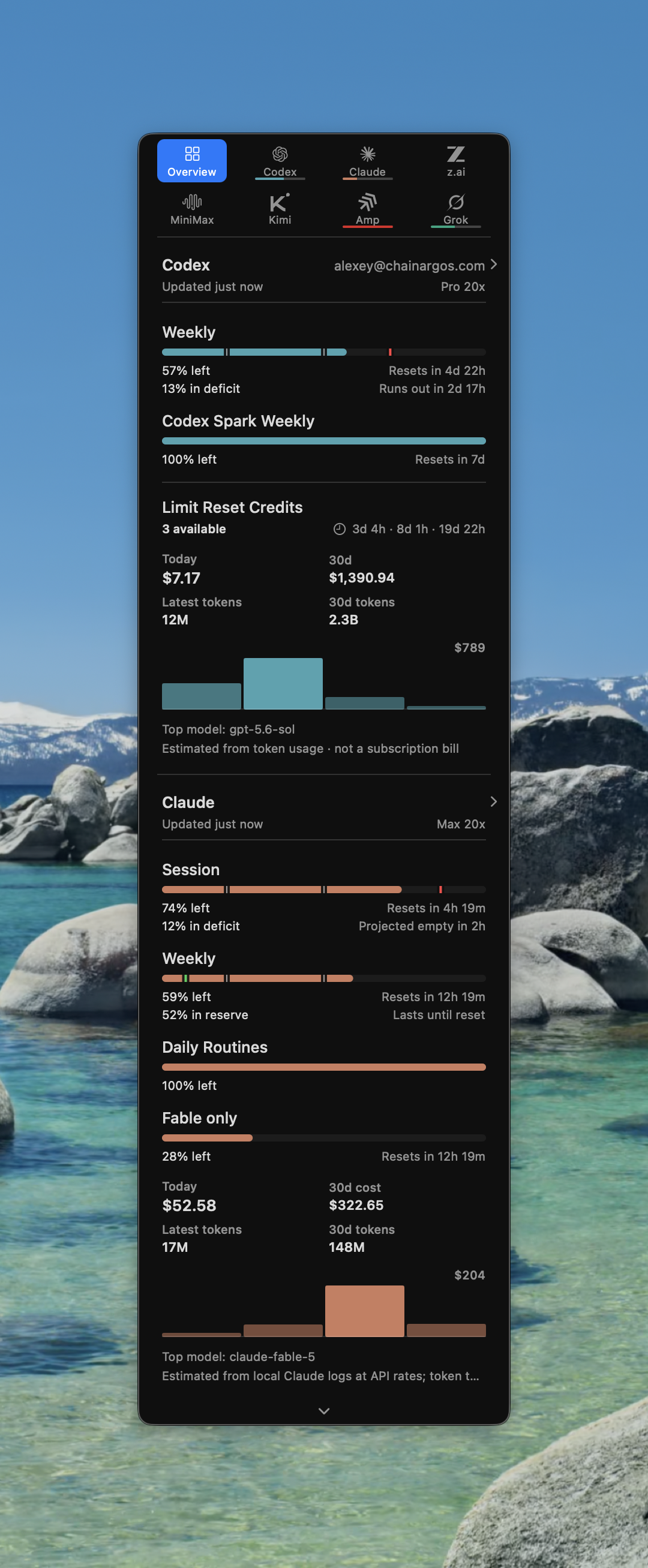Click the Claude 30d tokens value 148M

[347, 1247]
